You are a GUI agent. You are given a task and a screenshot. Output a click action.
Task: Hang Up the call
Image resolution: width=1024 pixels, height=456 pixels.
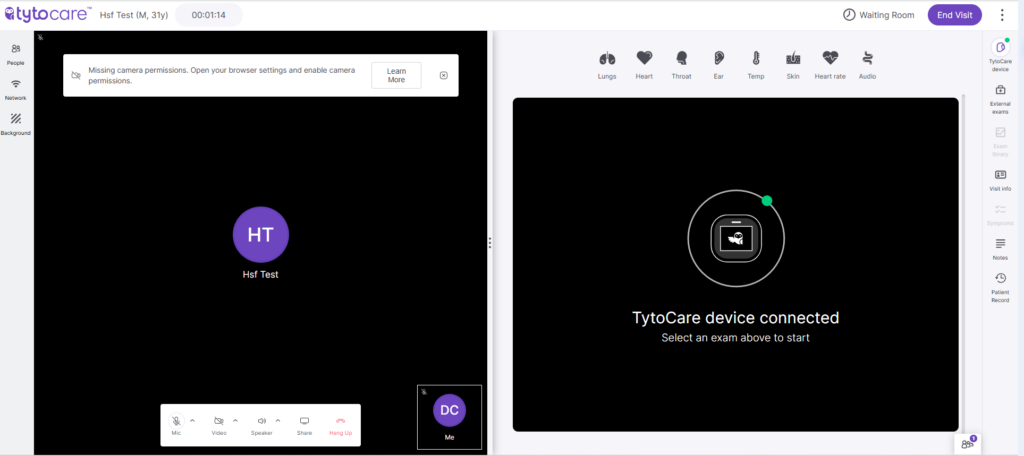[x=340, y=425]
